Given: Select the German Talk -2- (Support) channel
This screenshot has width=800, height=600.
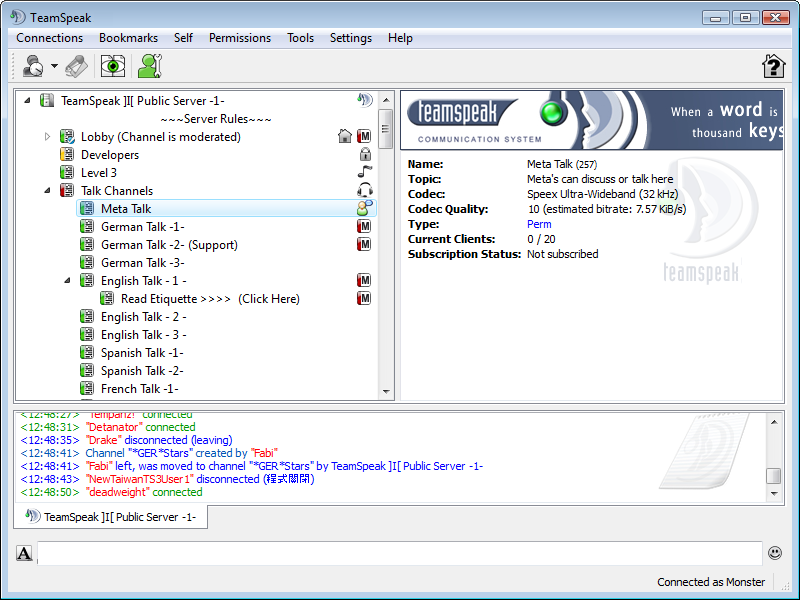Looking at the screenshot, I should (x=169, y=245).
